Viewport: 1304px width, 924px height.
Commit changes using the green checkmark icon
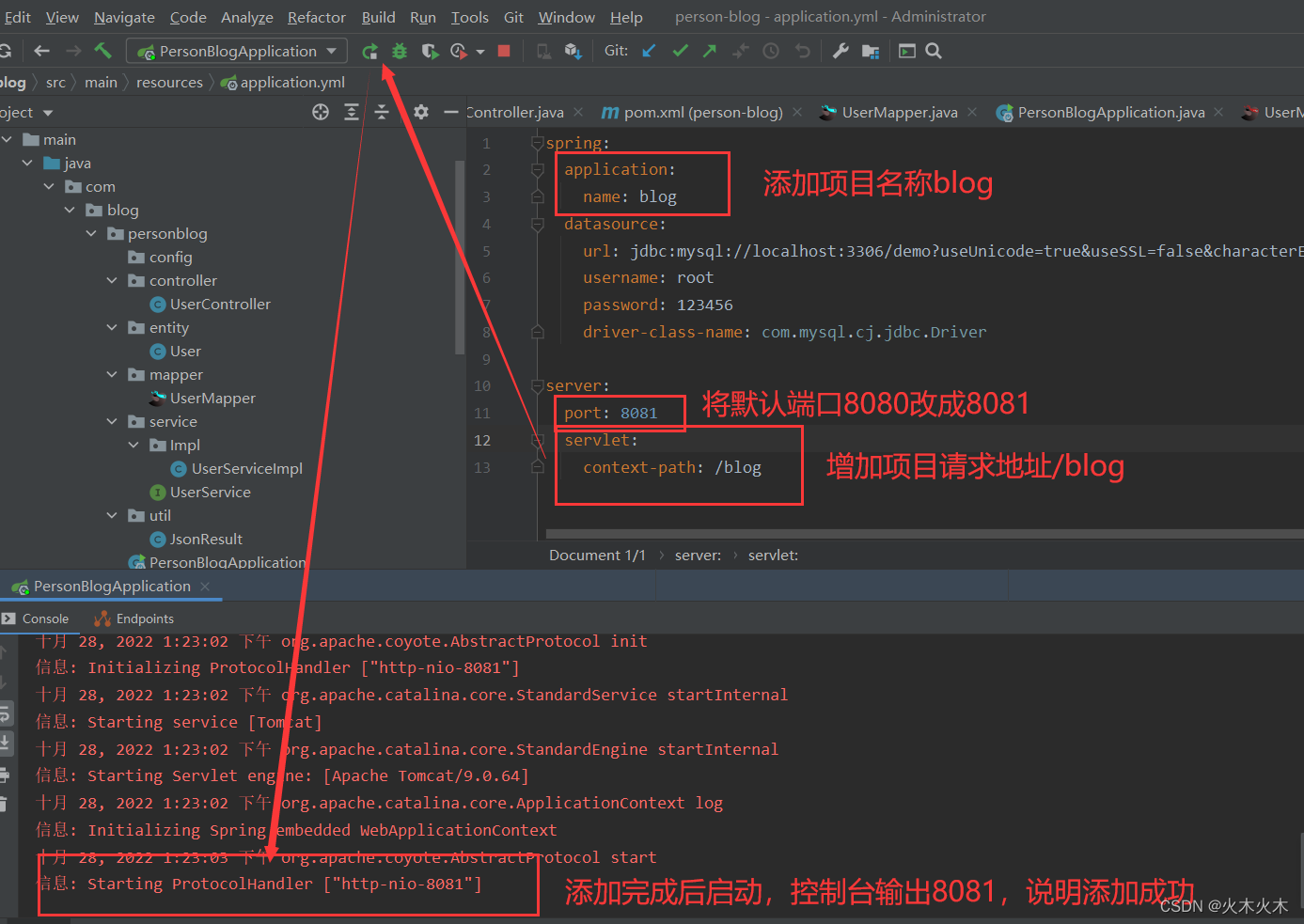[679, 51]
